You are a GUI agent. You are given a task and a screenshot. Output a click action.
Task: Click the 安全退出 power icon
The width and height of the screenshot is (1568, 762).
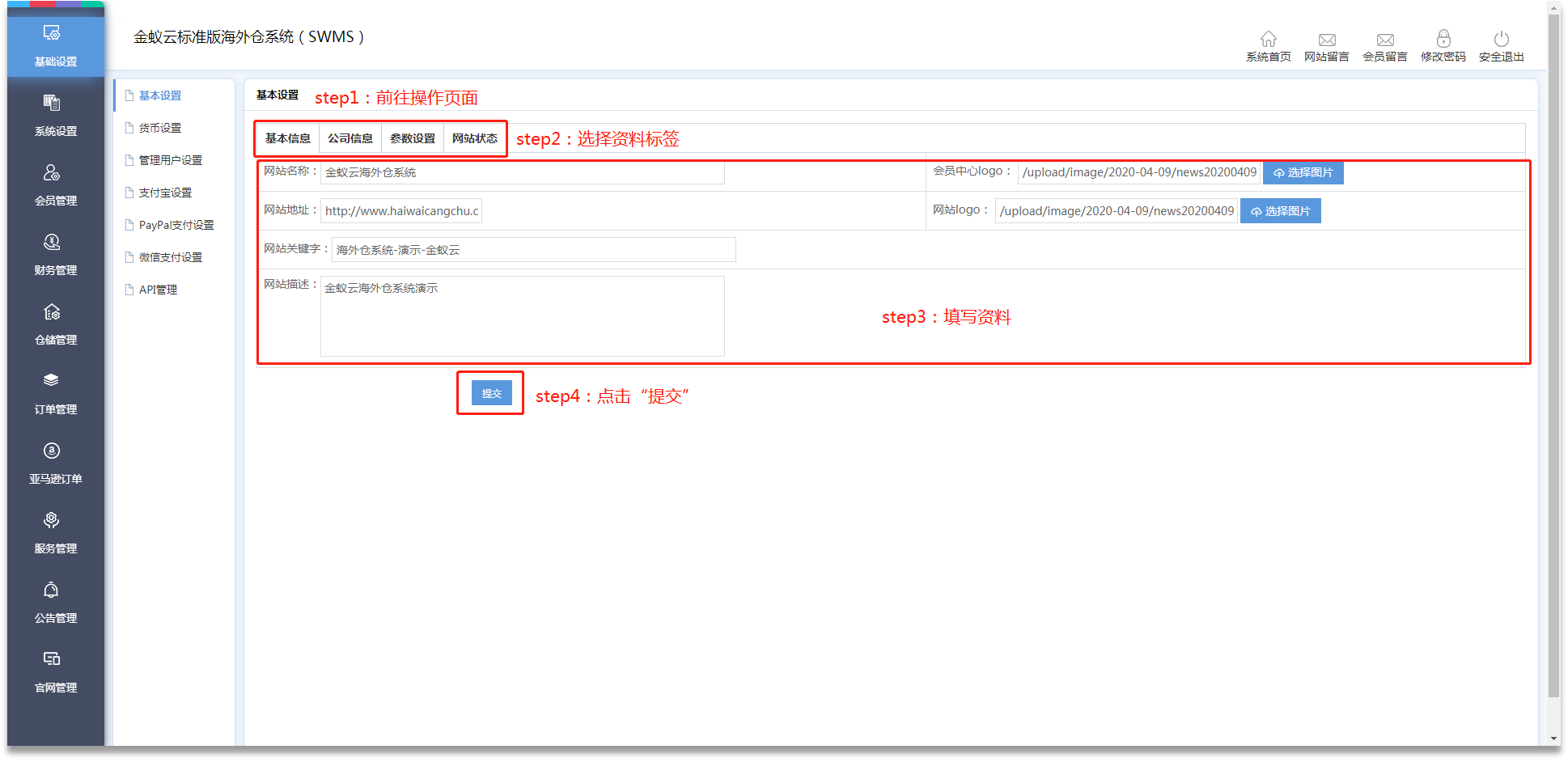pos(1501,39)
